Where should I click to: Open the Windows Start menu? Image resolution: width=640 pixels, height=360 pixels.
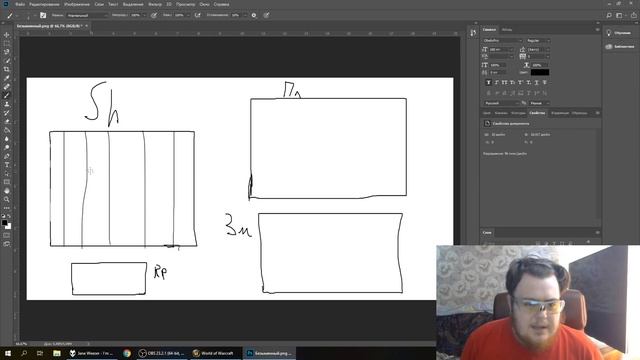click(8, 353)
